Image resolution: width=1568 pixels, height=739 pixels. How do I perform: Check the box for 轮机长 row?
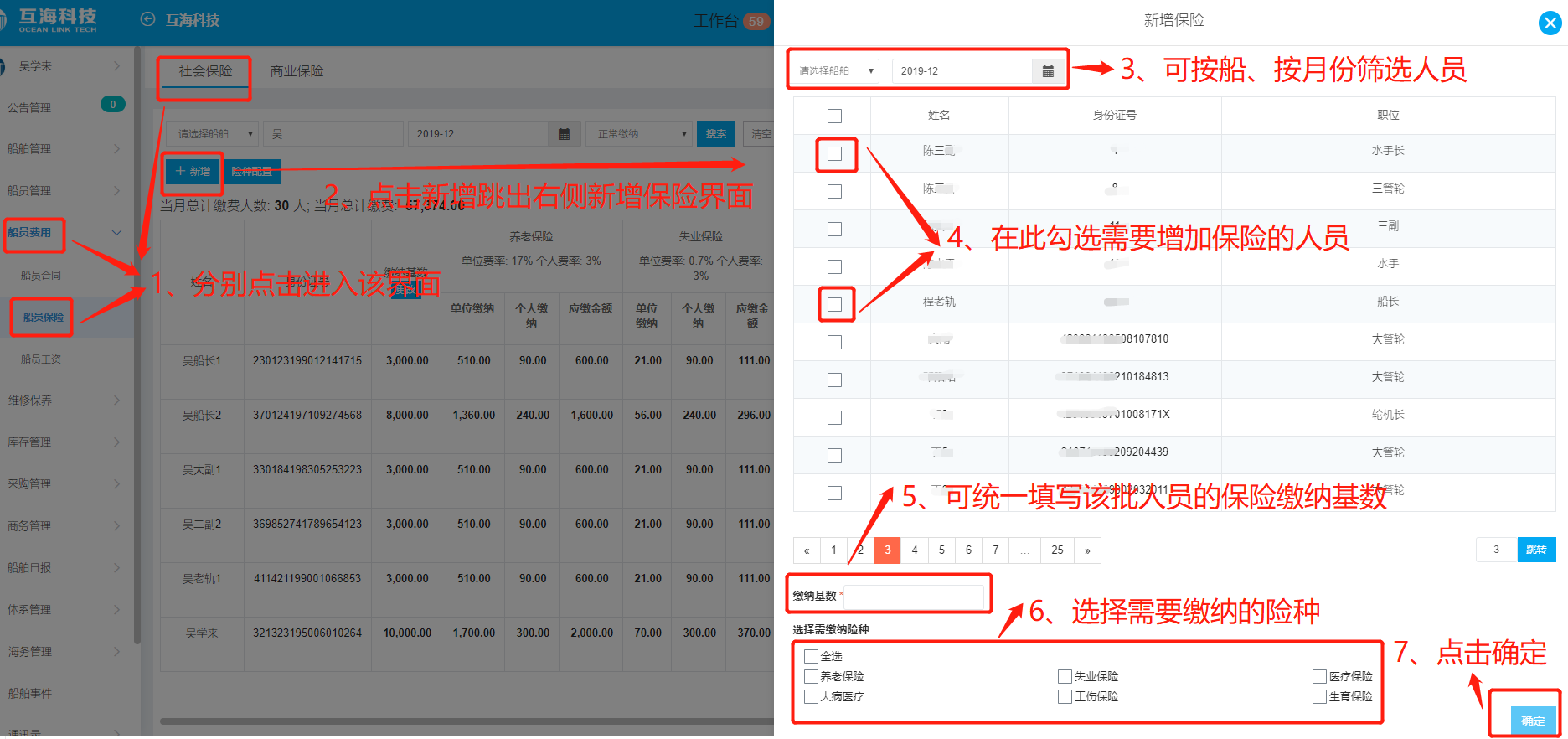coord(834,417)
